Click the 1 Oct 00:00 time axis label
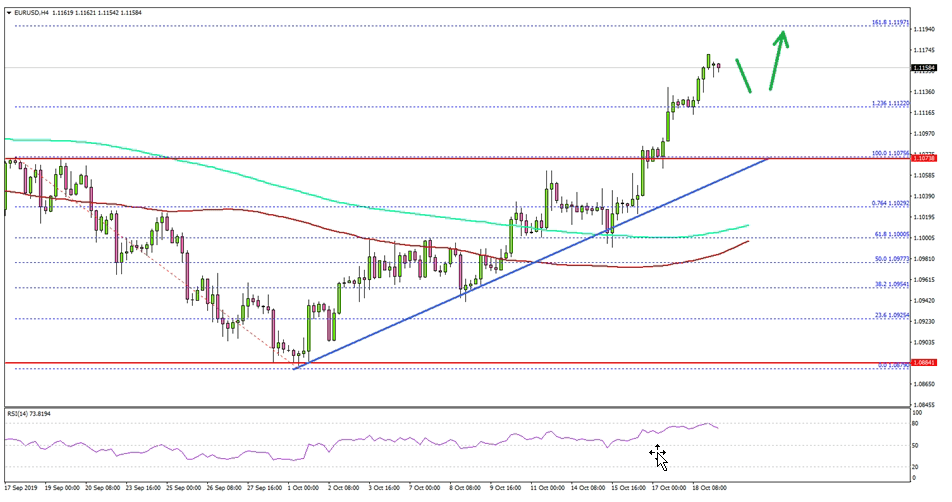952x502 pixels. tap(301, 487)
